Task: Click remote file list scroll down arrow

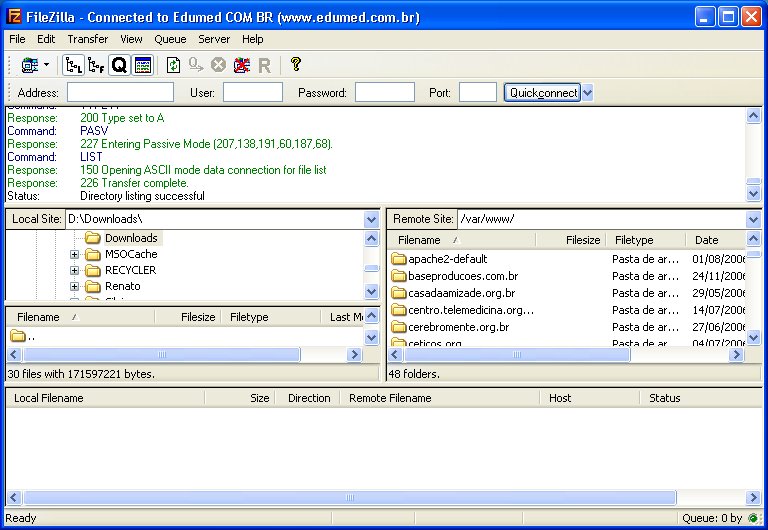Action: click(x=753, y=337)
